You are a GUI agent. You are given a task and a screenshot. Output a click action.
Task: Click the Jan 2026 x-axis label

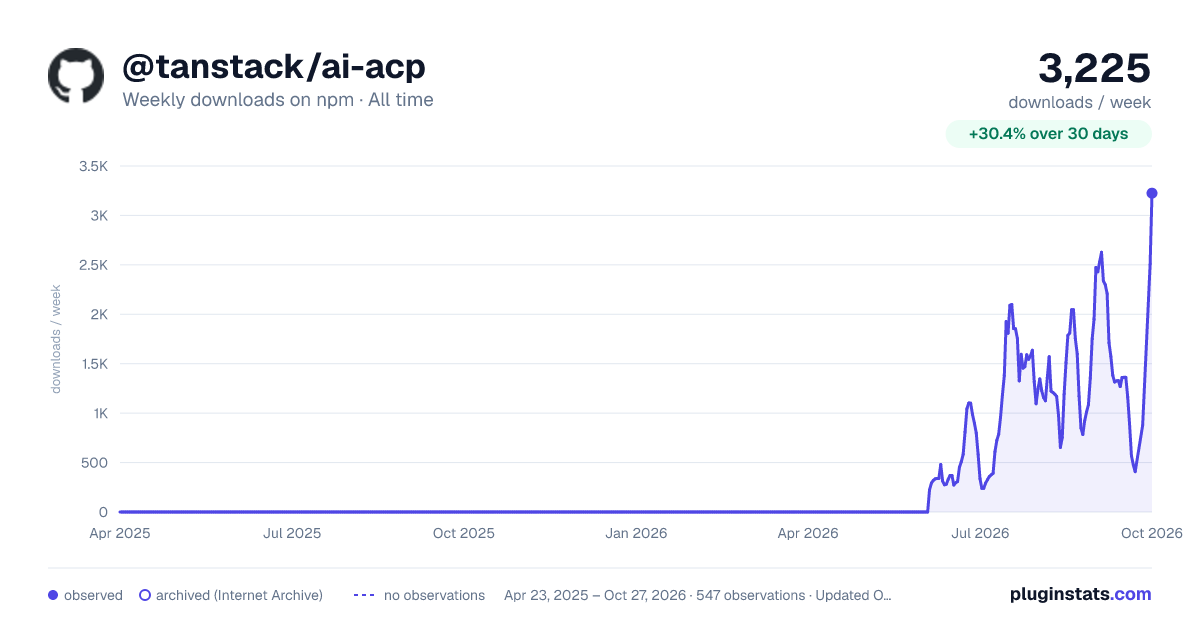[x=637, y=534]
